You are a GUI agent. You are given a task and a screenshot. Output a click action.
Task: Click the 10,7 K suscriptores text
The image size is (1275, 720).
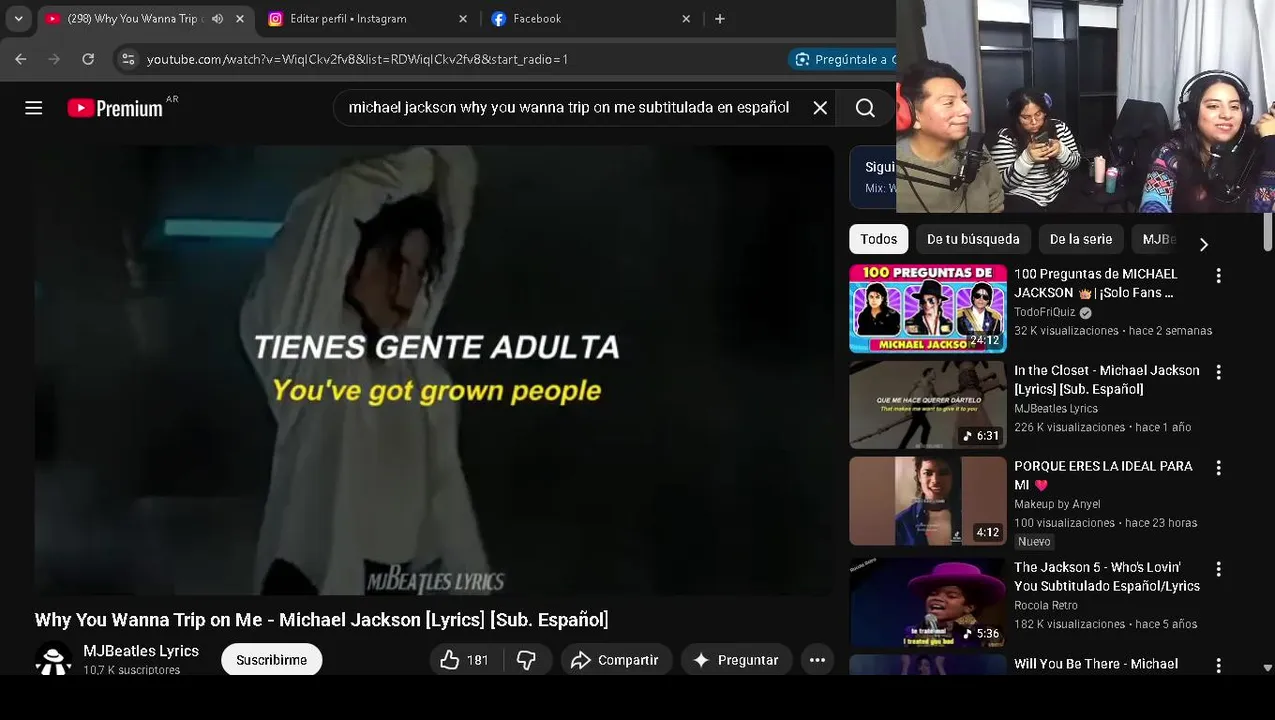click(131, 670)
